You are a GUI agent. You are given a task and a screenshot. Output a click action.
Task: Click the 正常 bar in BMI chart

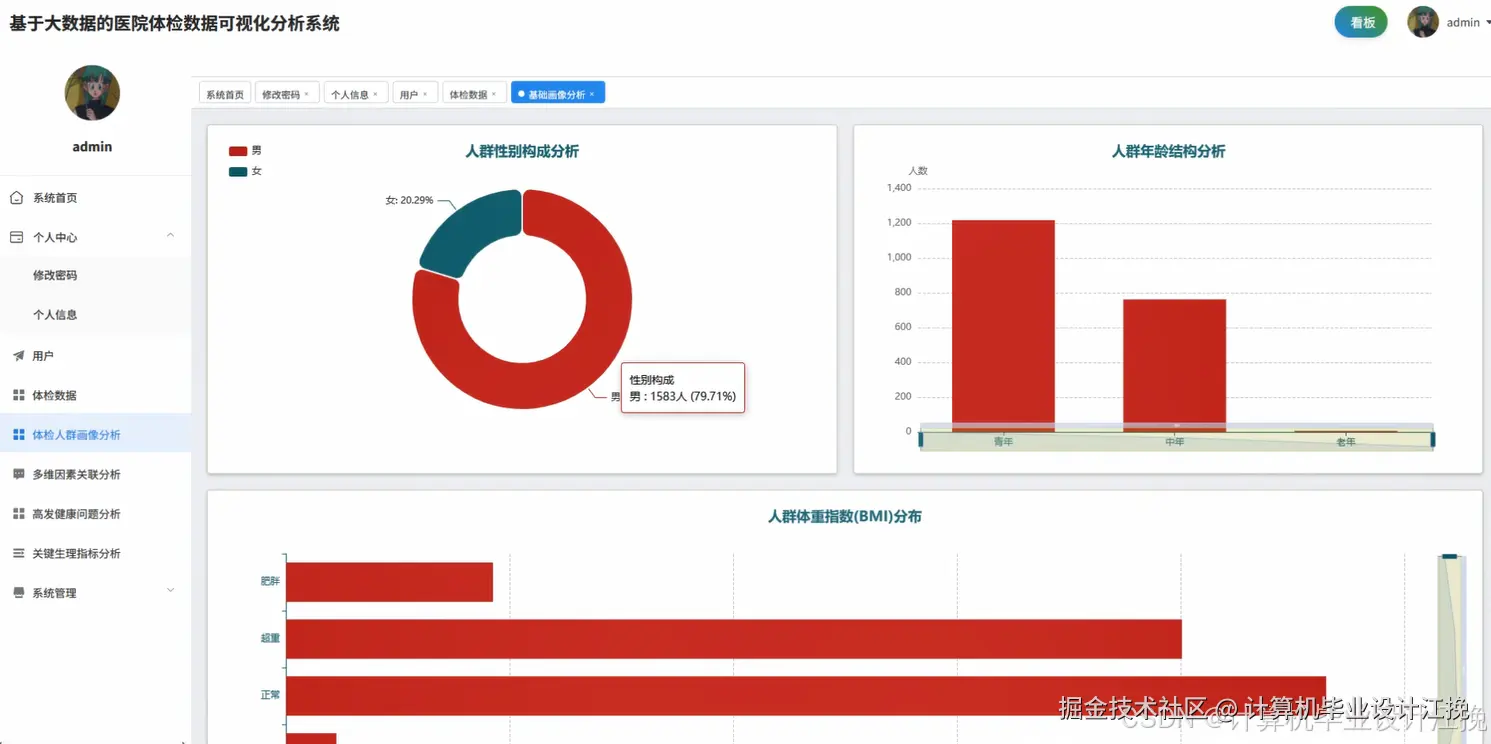[x=806, y=696]
